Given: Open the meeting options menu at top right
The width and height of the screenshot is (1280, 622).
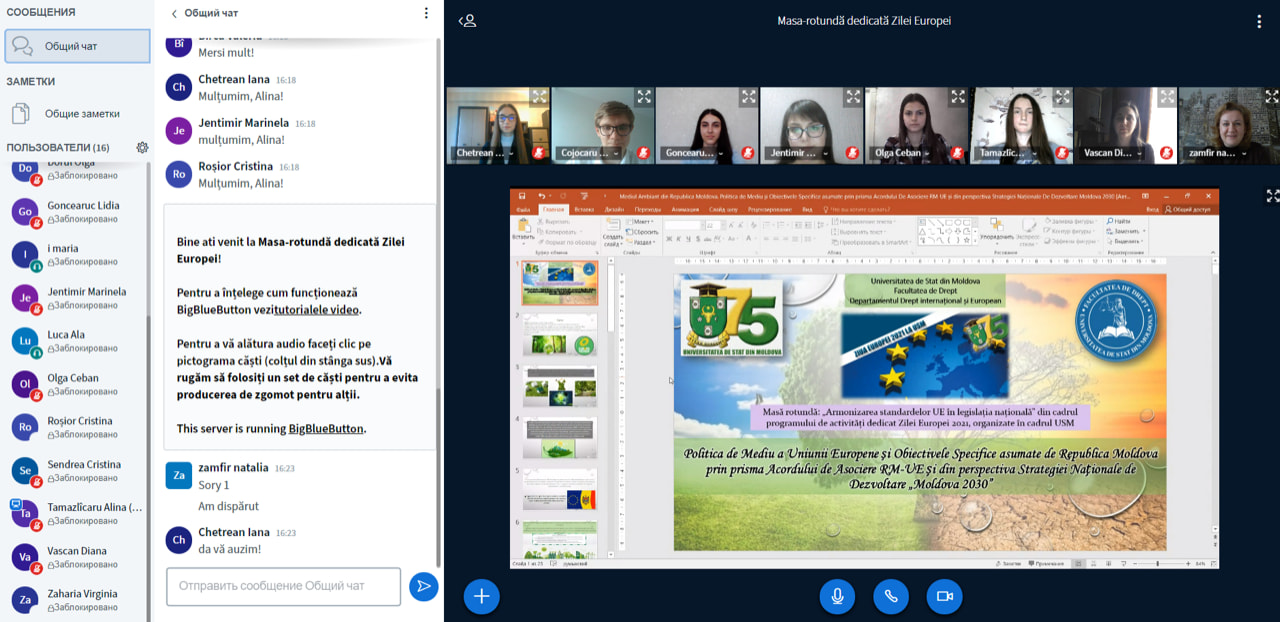Looking at the screenshot, I should pos(1258,20).
